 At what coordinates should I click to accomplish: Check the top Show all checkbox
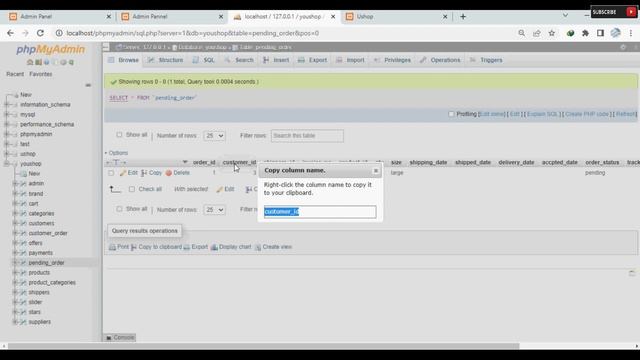119,135
